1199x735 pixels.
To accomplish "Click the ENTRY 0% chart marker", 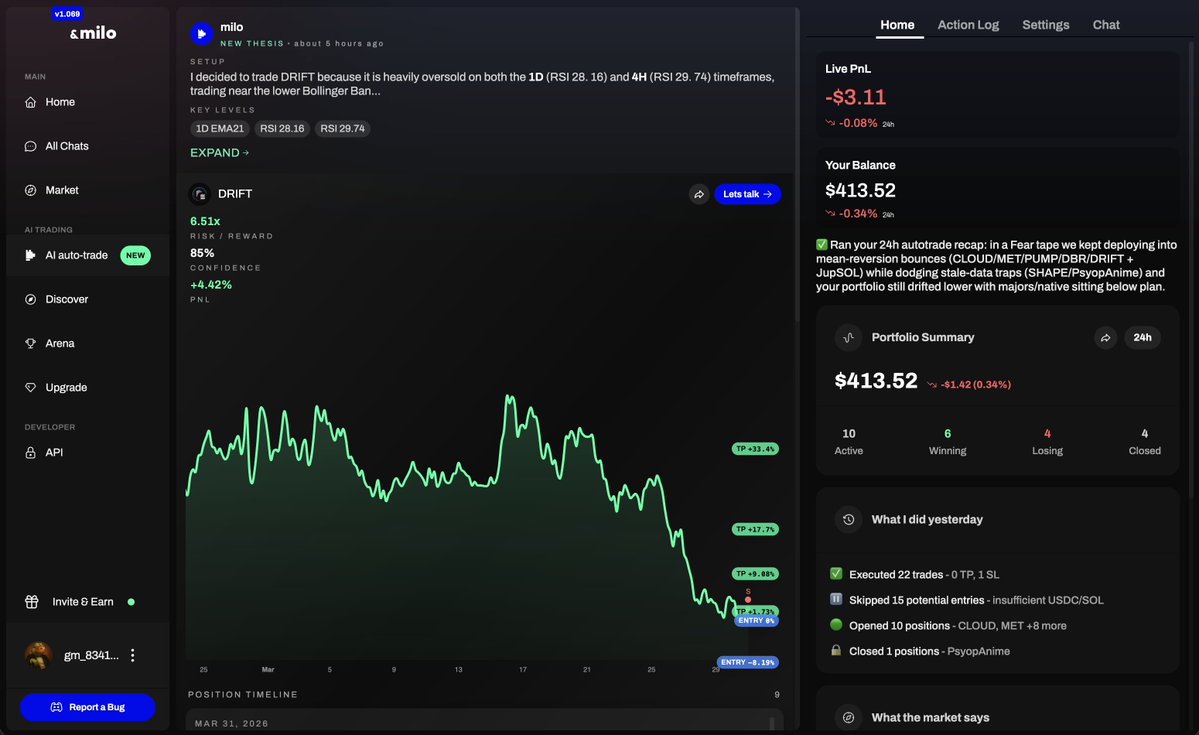I will tap(756, 621).
